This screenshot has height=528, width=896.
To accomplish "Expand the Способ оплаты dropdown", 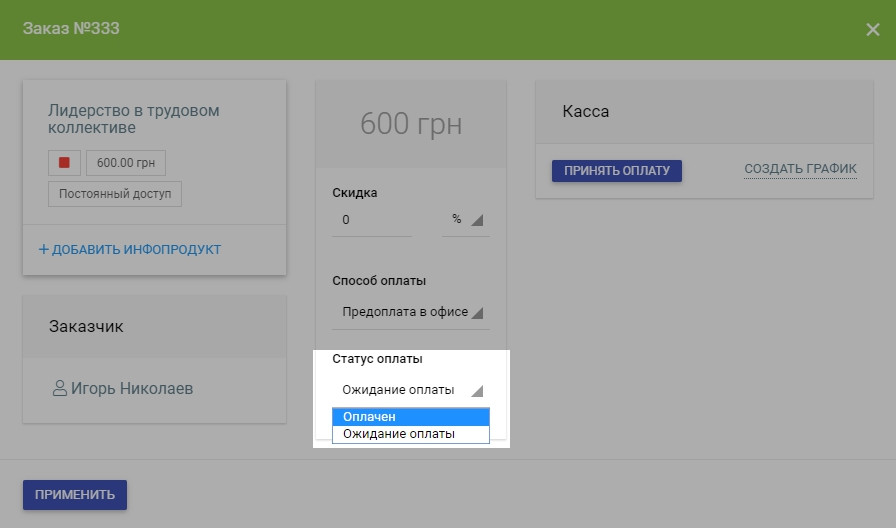I will 411,312.
